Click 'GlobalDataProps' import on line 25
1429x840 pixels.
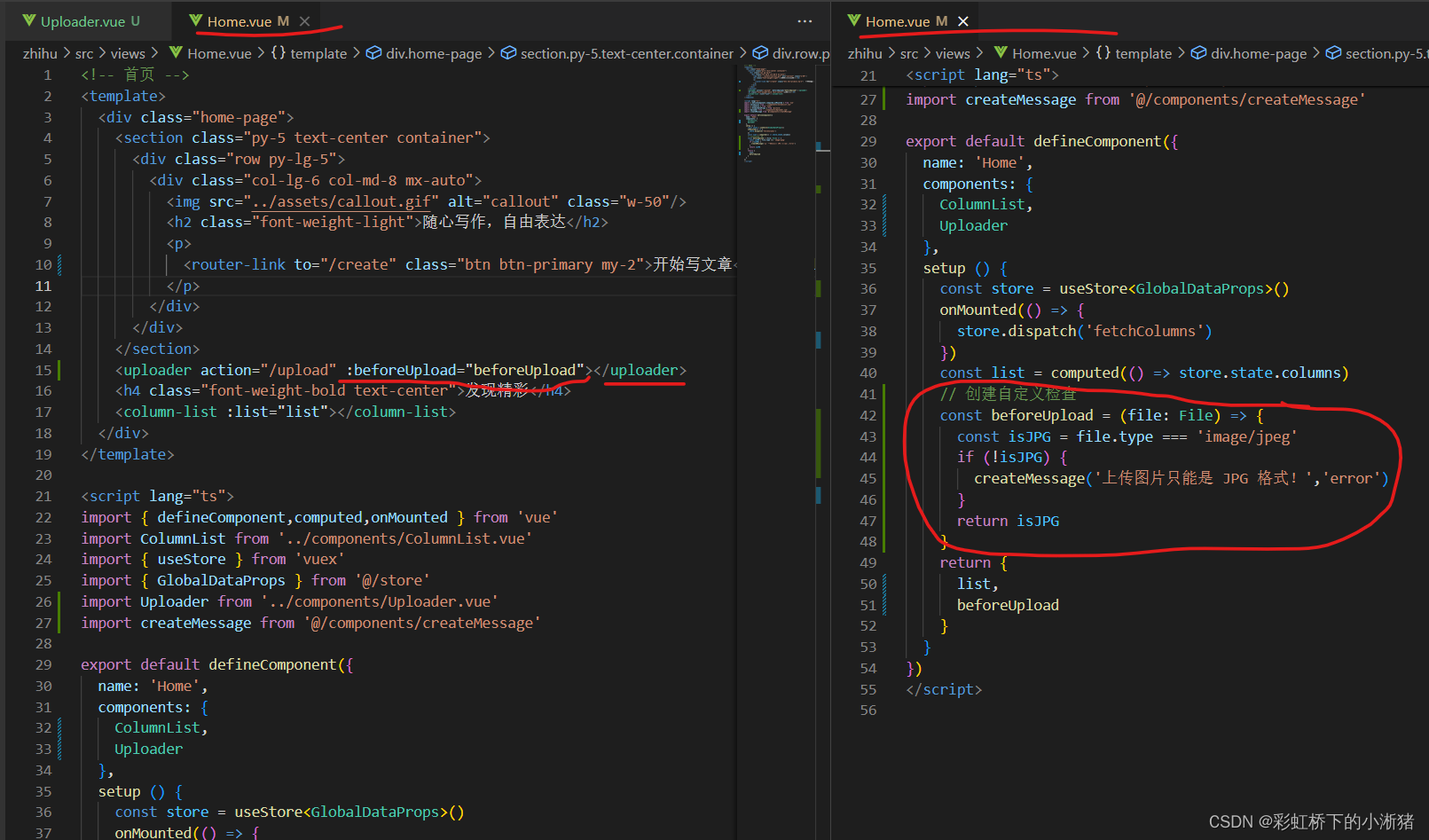coord(222,580)
